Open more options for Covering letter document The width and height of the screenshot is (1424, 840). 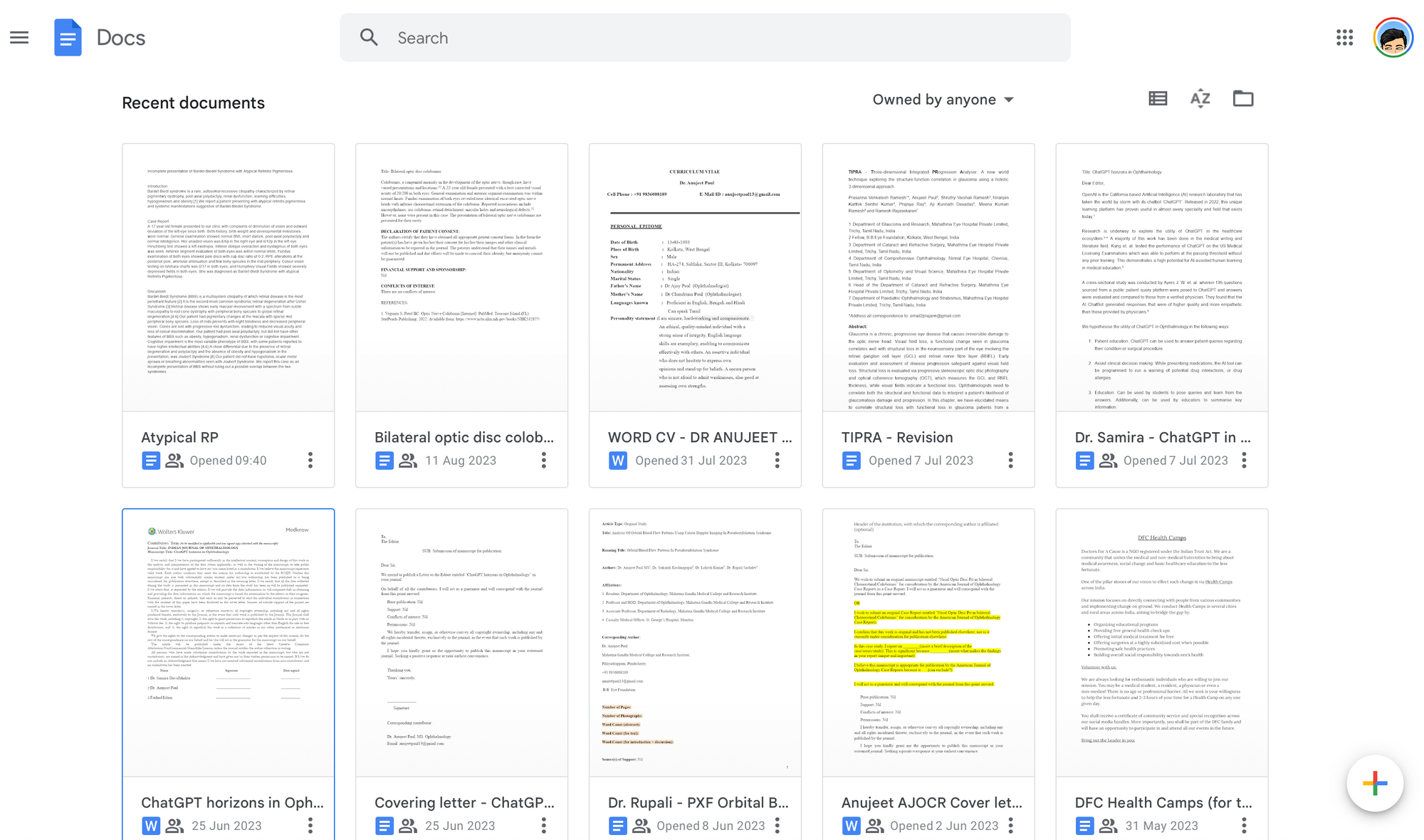543,826
